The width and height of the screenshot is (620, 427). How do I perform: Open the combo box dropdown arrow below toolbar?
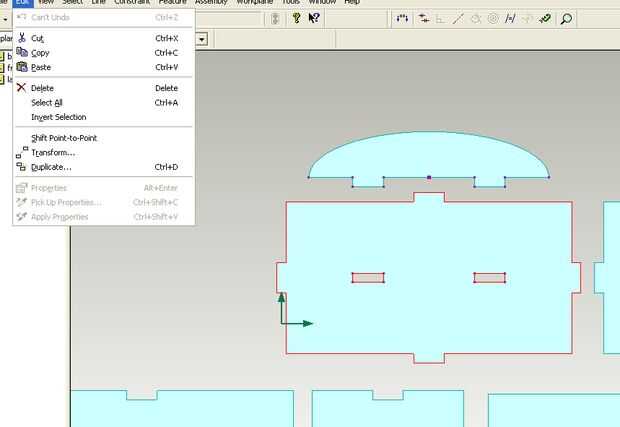pyautogui.click(x=202, y=40)
